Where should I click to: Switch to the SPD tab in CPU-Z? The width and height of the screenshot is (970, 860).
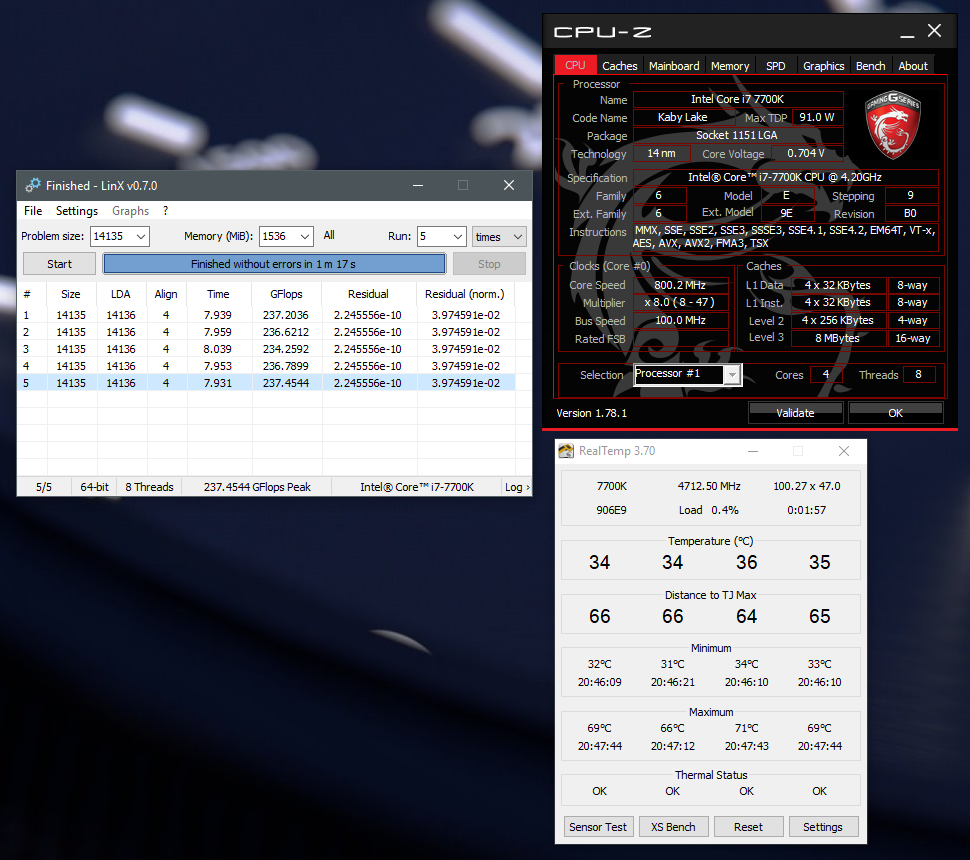pos(776,66)
